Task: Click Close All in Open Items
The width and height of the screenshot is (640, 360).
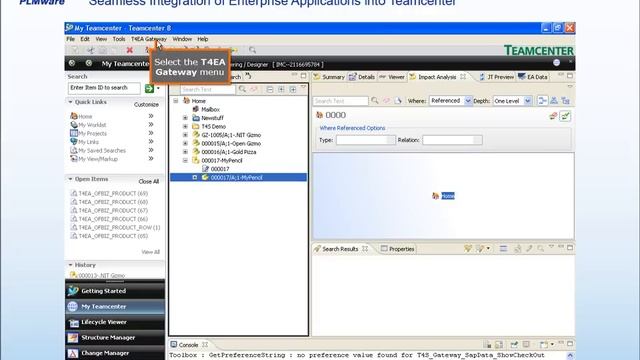Action: (149, 182)
